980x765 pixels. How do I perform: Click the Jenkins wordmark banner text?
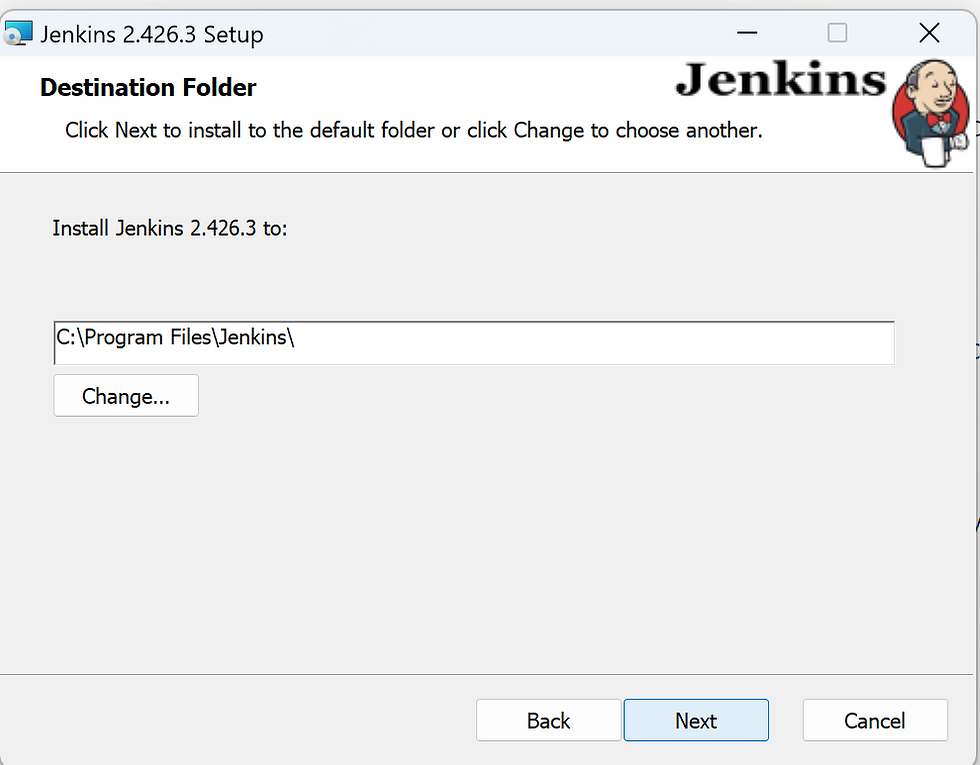tap(781, 81)
